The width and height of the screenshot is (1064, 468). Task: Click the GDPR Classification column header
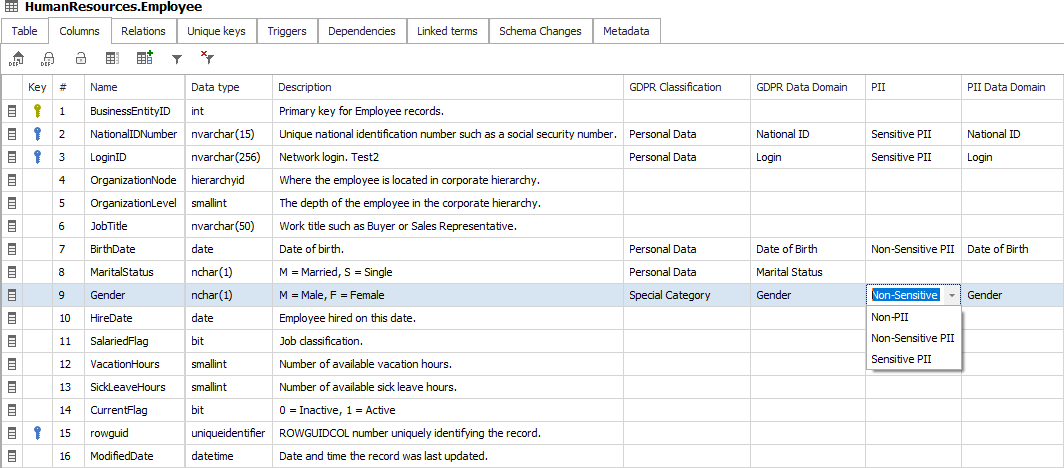pos(675,87)
